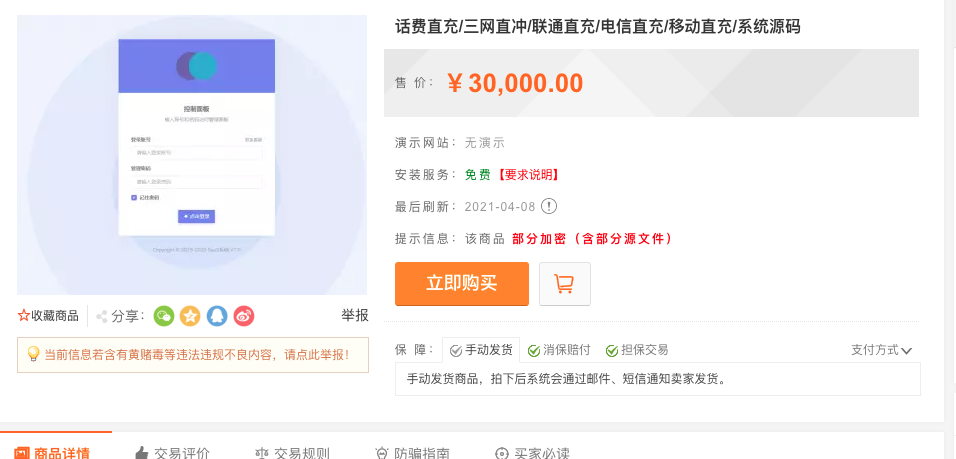This screenshot has width=956, height=459.
Task: Select the 消保赔付 guarantee option
Action: [559, 350]
